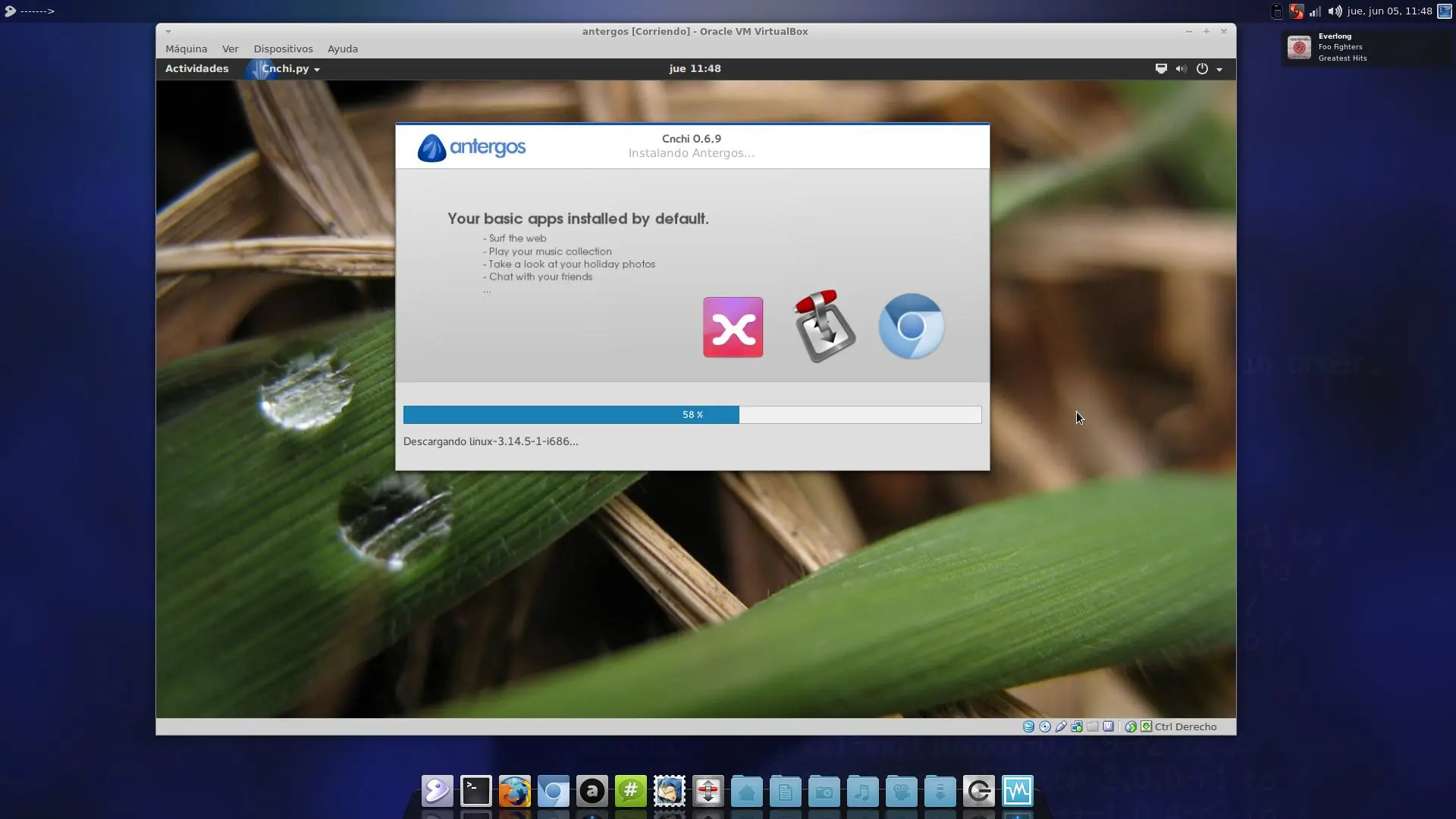Click the Transmission download icon in the slideshow
Viewport: 1456px width, 819px height.
tap(824, 326)
